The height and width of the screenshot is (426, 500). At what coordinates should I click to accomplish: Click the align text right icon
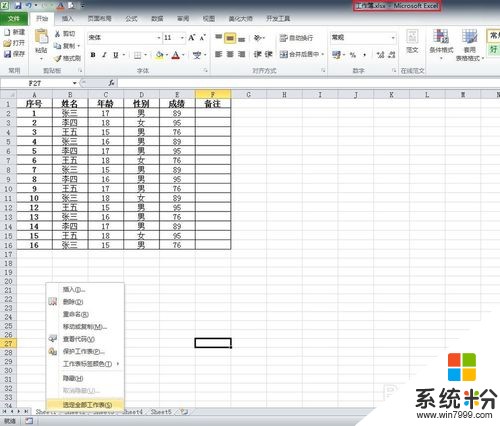coord(242,54)
